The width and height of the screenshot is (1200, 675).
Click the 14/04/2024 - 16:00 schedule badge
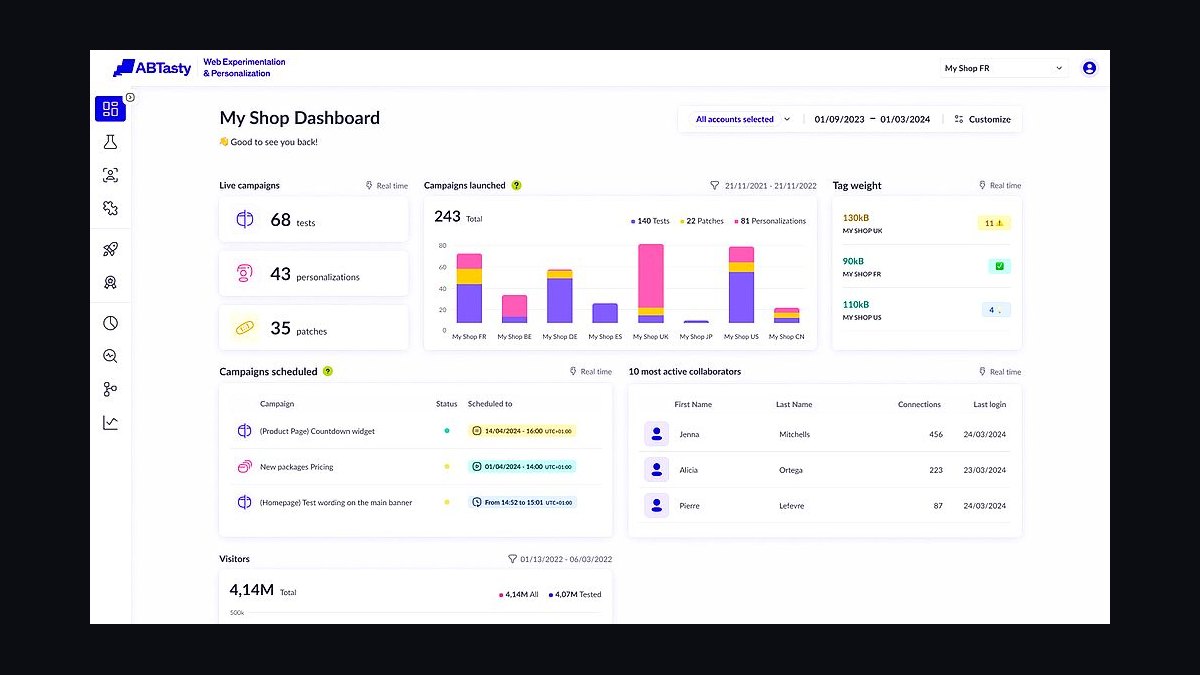(x=522, y=431)
